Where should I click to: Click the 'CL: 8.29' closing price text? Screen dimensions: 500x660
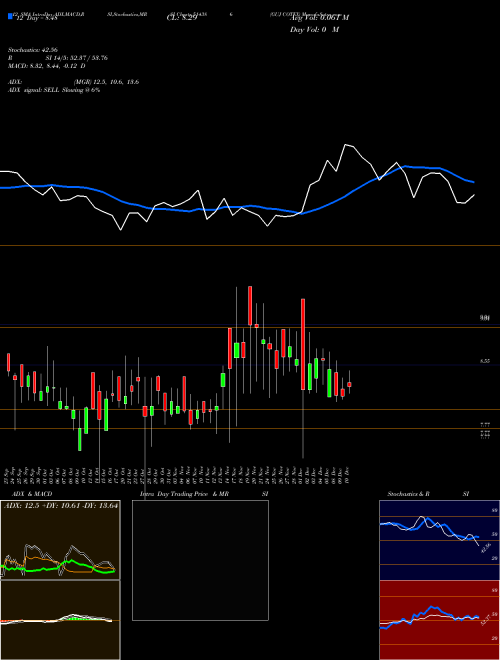(182, 18)
